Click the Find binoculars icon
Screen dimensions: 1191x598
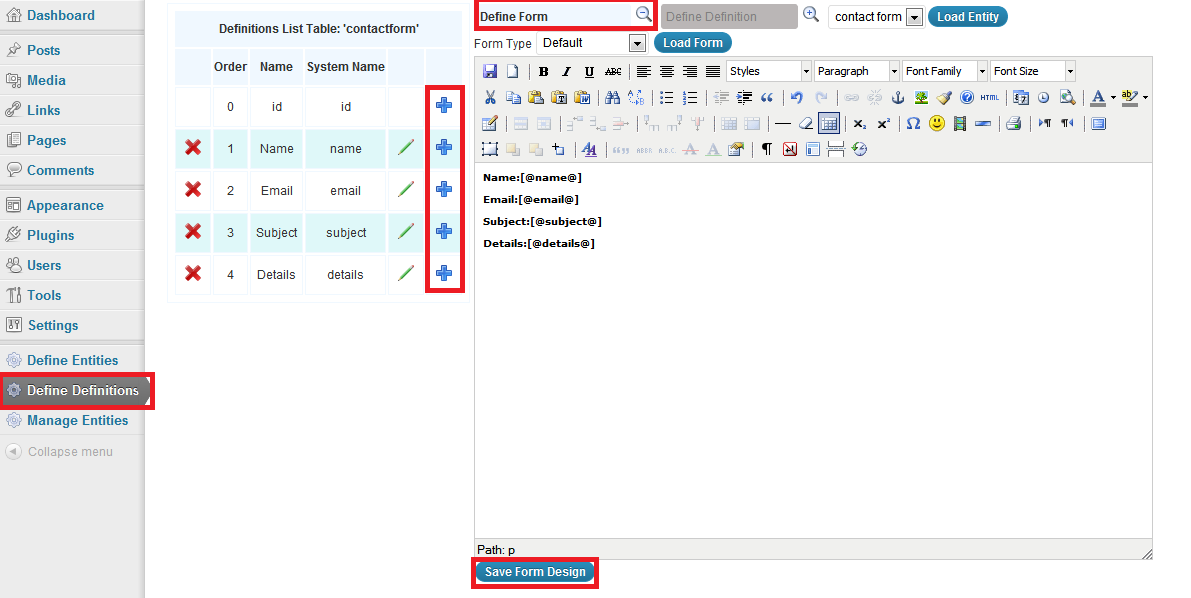point(612,97)
